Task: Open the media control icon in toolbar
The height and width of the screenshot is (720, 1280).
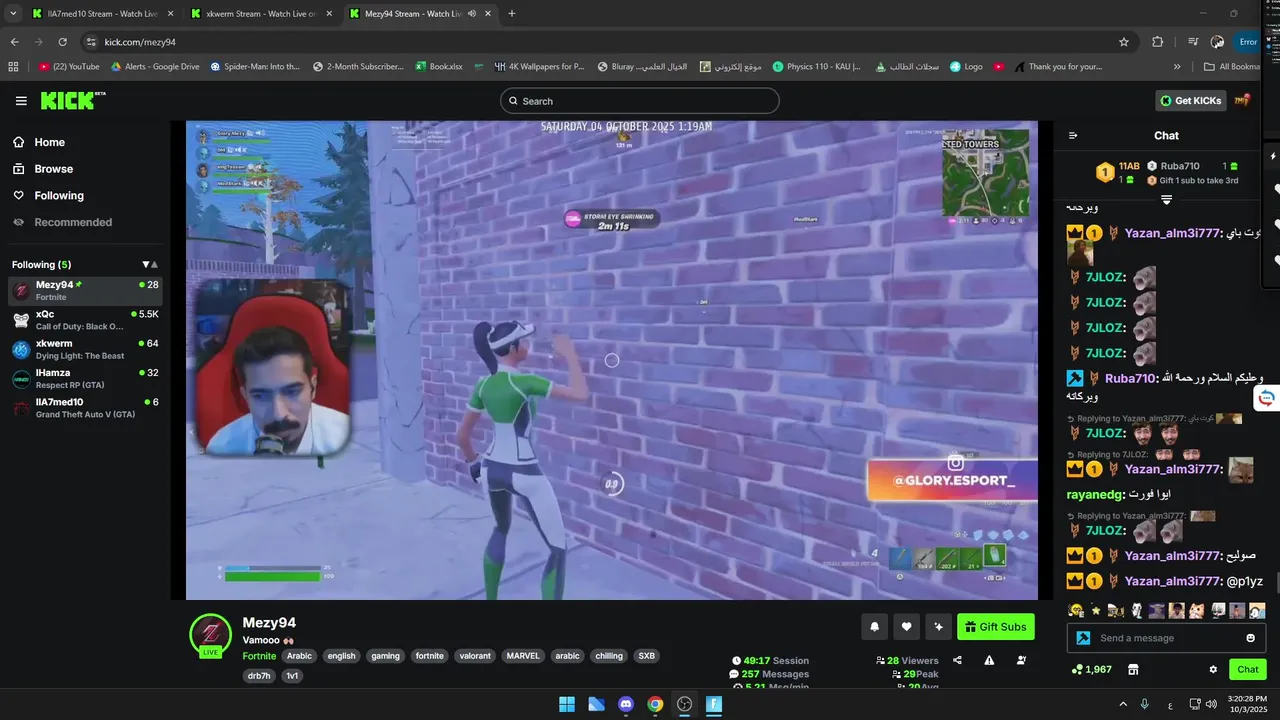Action: point(1193,42)
